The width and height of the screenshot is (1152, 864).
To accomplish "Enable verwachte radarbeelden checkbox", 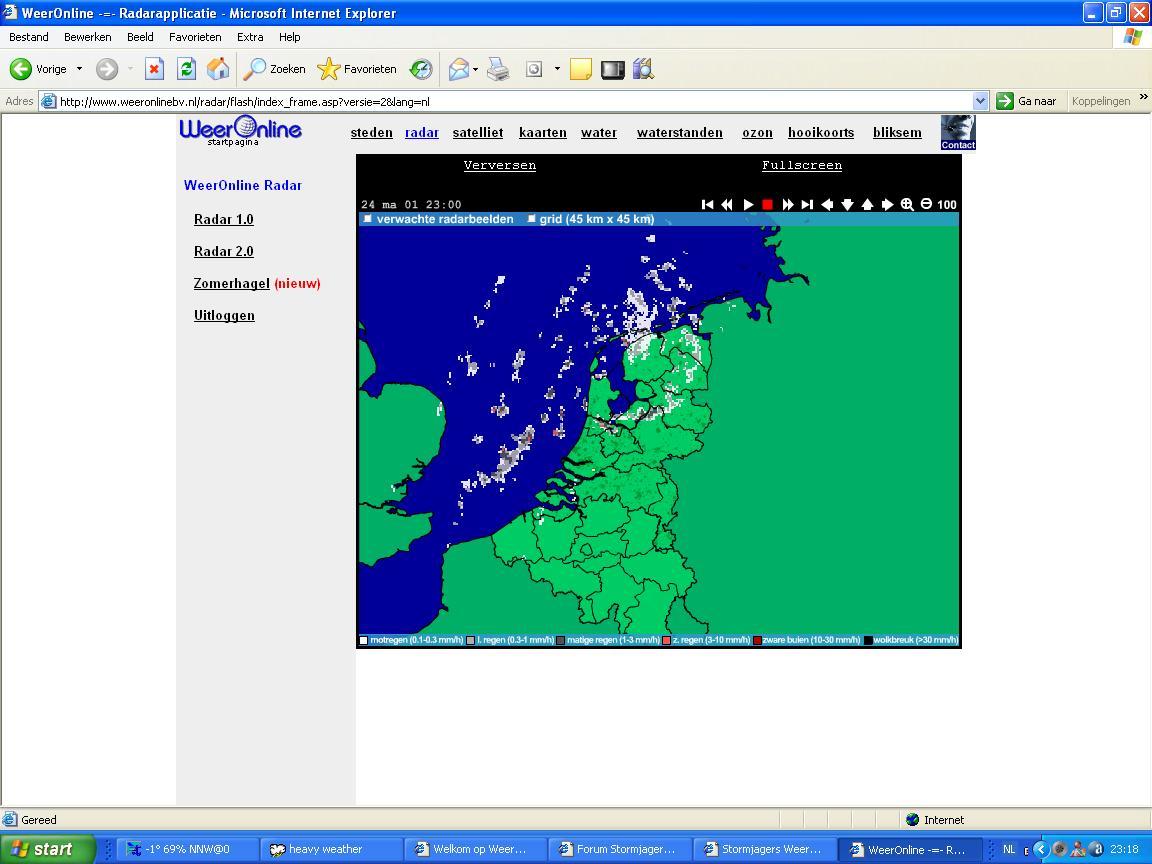I will click(368, 219).
